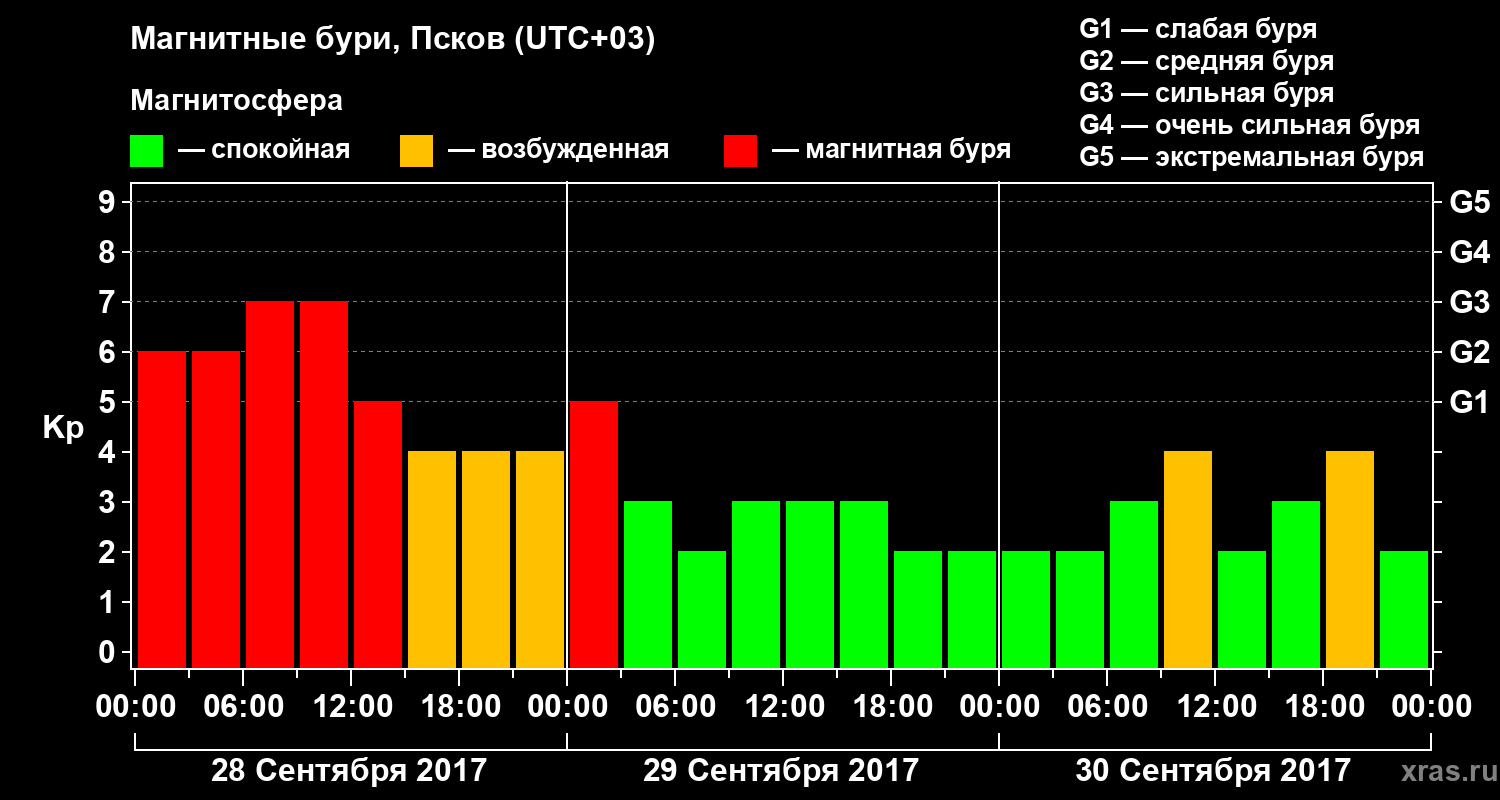Viewport: 1500px width, 800px height.
Task: Click legend line 'G2 — средняя буря'
Action: point(1207,61)
